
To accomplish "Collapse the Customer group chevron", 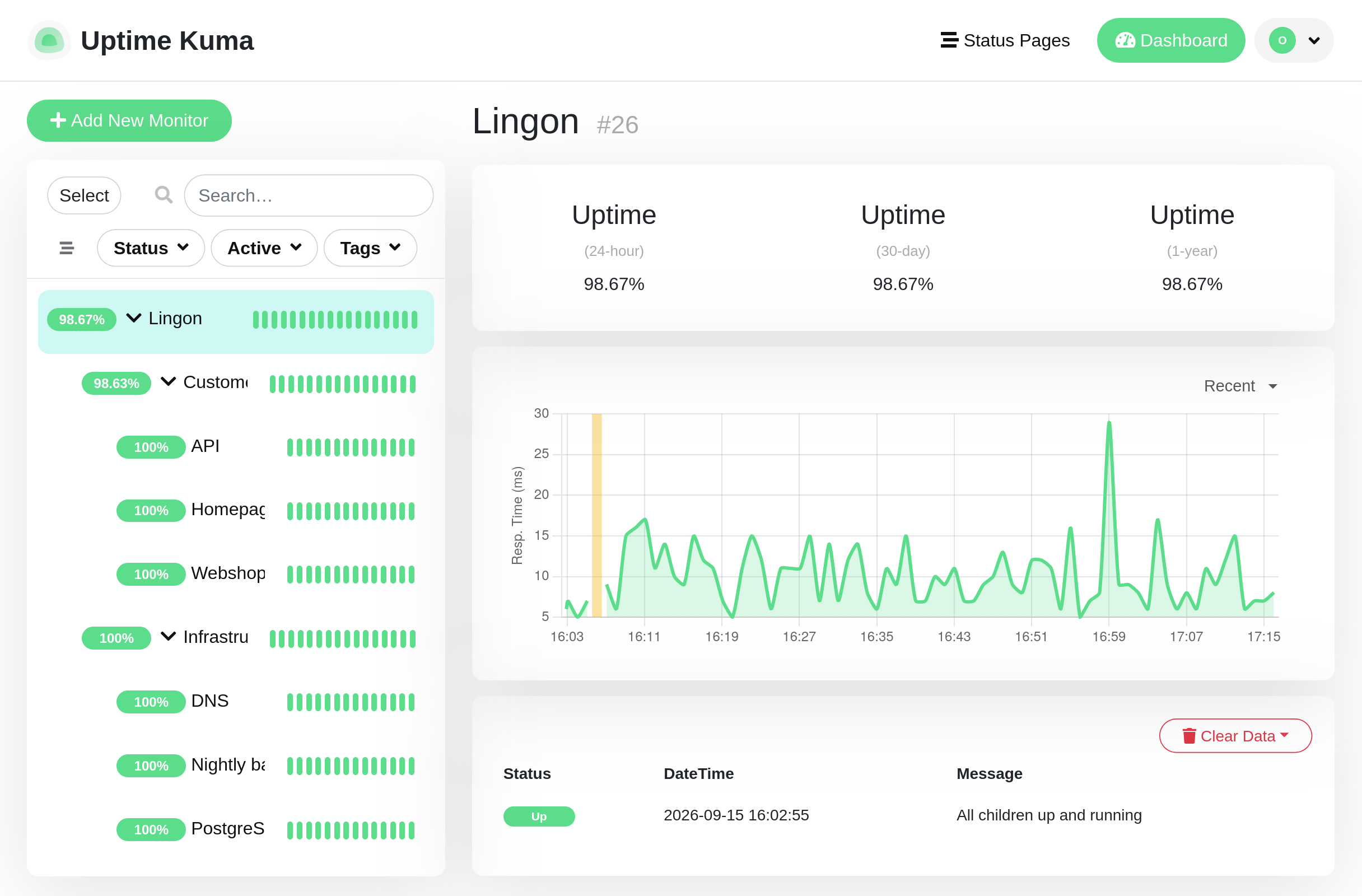I will coord(167,381).
